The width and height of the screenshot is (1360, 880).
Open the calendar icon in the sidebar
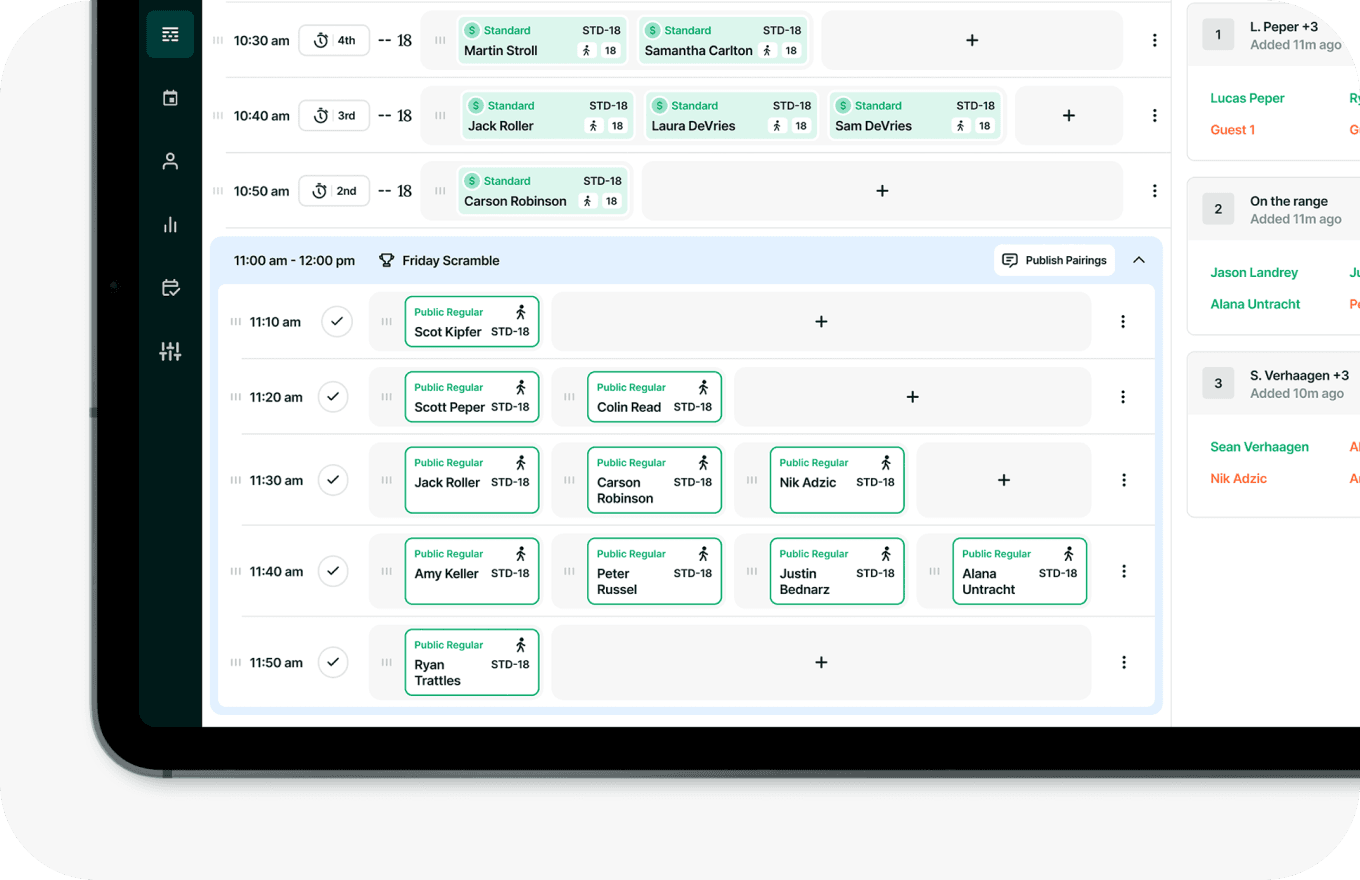[170, 97]
